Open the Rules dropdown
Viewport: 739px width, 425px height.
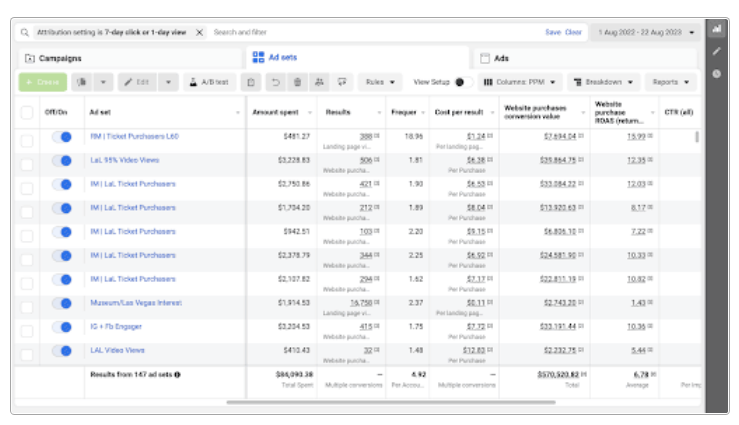click(380, 82)
